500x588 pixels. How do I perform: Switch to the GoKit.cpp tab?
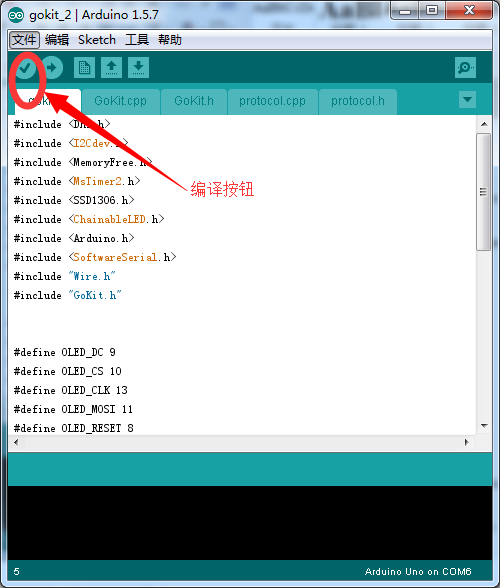[x=120, y=101]
